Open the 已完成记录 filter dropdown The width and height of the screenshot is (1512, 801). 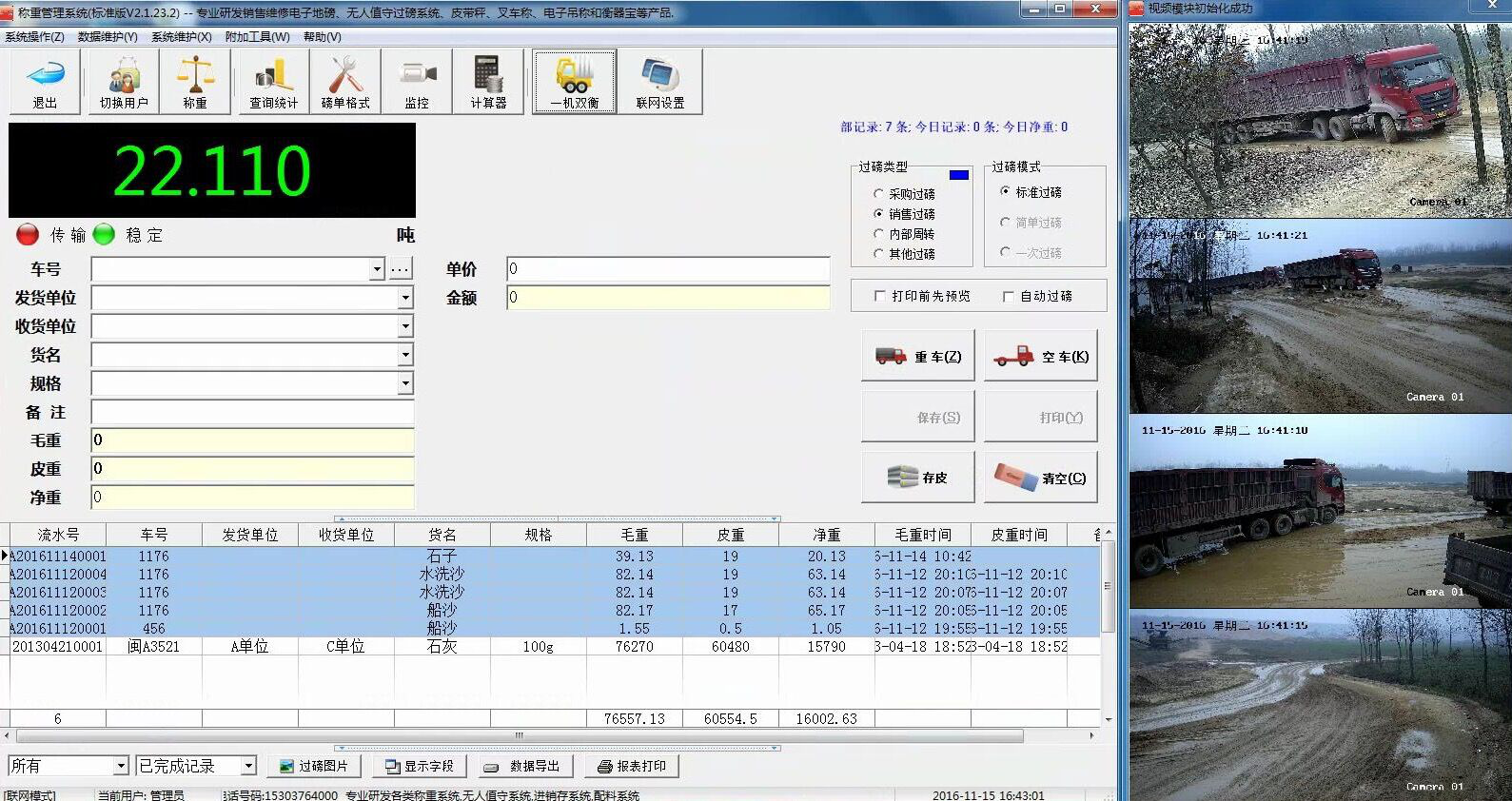pyautogui.click(x=248, y=766)
